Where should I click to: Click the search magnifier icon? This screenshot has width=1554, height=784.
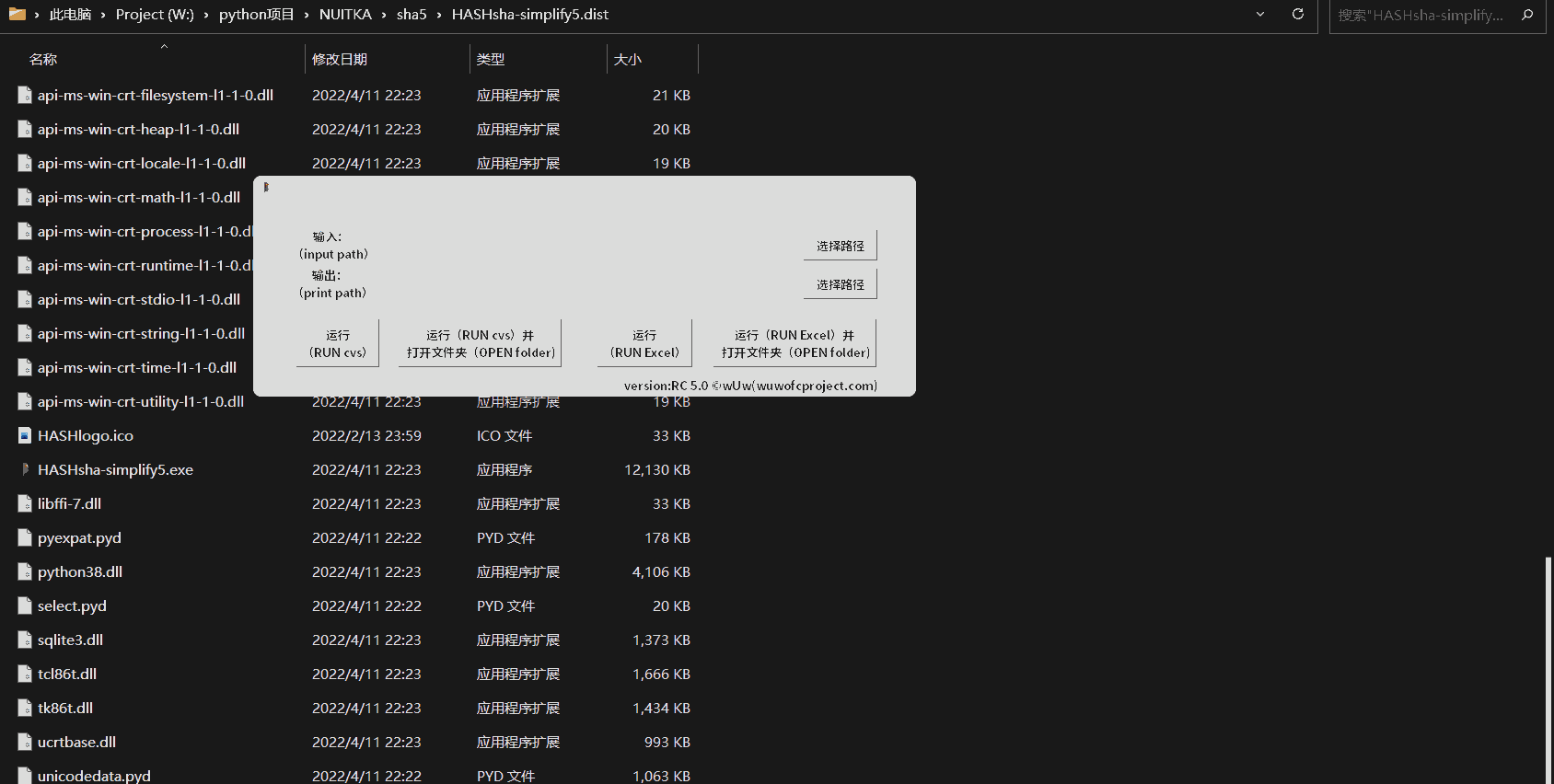(x=1527, y=15)
